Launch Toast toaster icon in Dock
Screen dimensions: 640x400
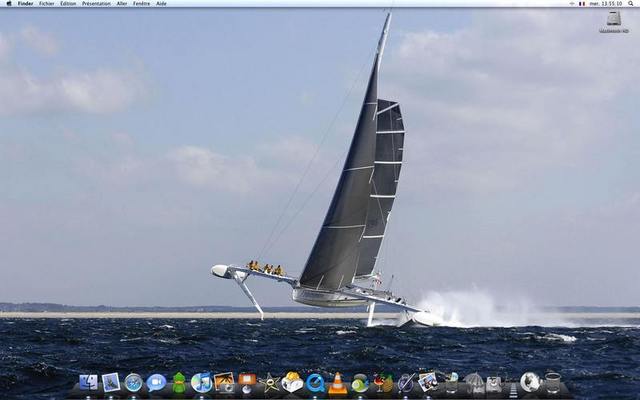click(292, 382)
